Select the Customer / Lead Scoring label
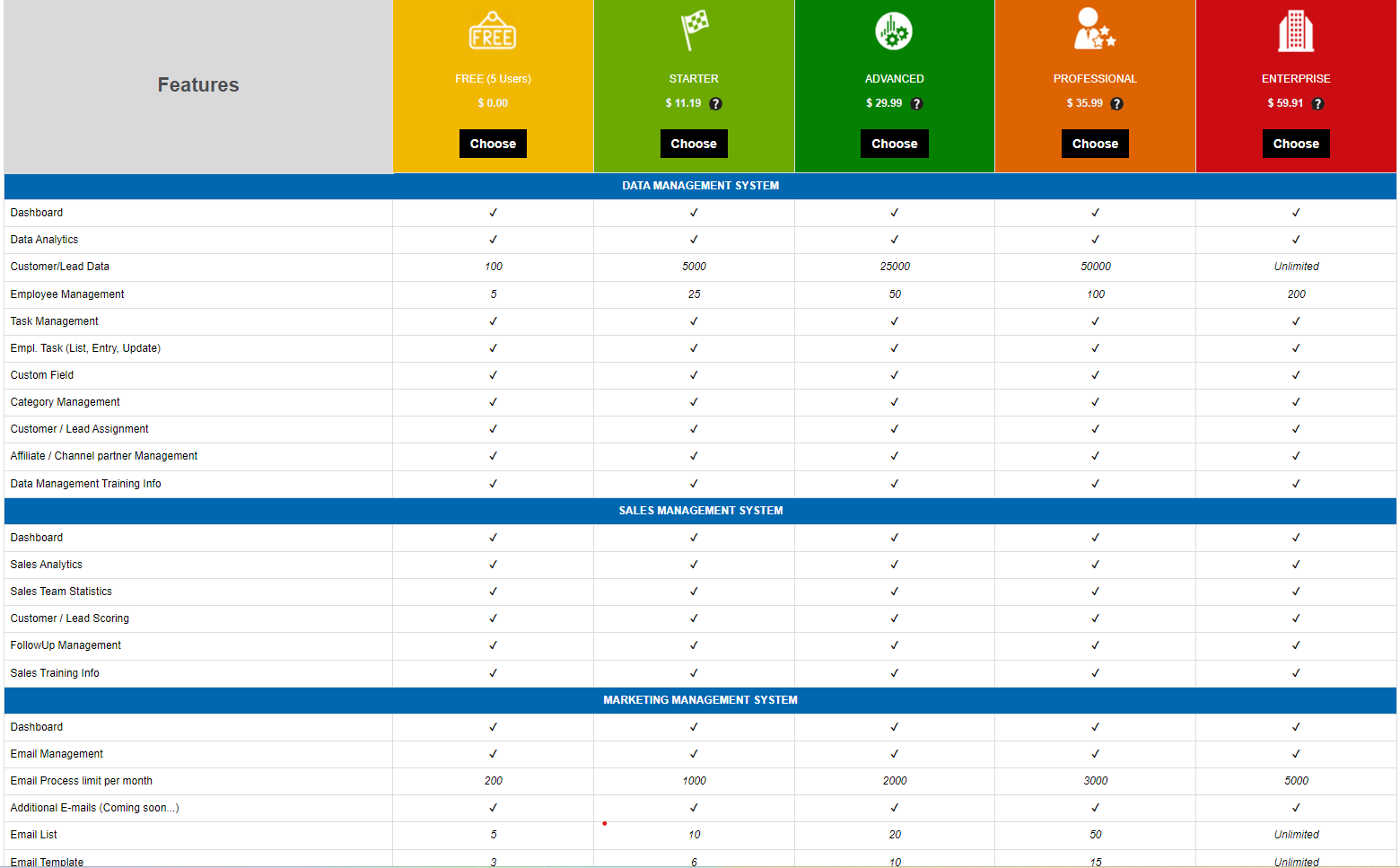The height and width of the screenshot is (868, 1400). (x=69, y=618)
